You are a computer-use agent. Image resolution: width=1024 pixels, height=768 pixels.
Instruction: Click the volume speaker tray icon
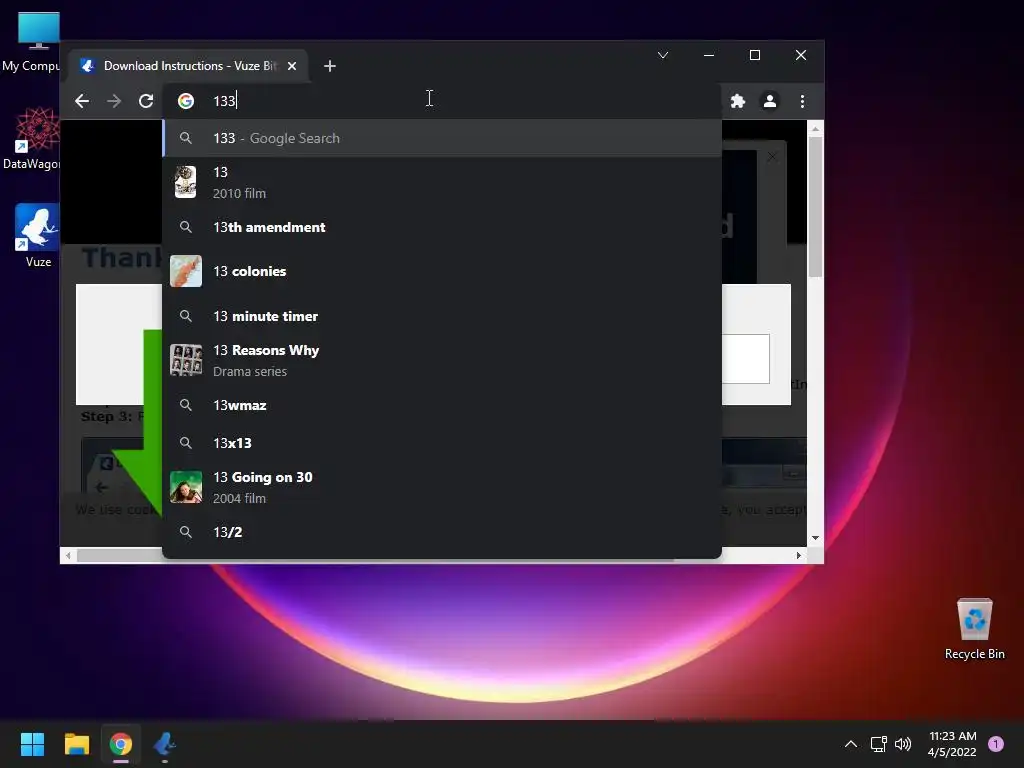pyautogui.click(x=903, y=744)
